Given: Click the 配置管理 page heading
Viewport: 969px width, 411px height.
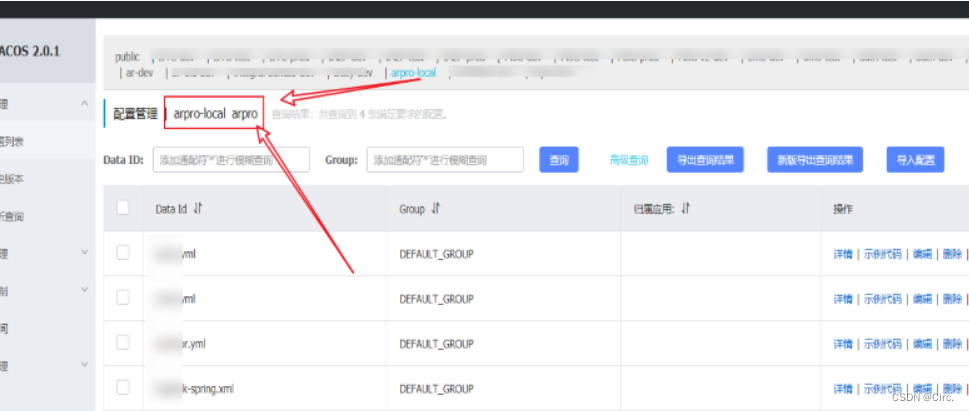Looking at the screenshot, I should (x=135, y=114).
